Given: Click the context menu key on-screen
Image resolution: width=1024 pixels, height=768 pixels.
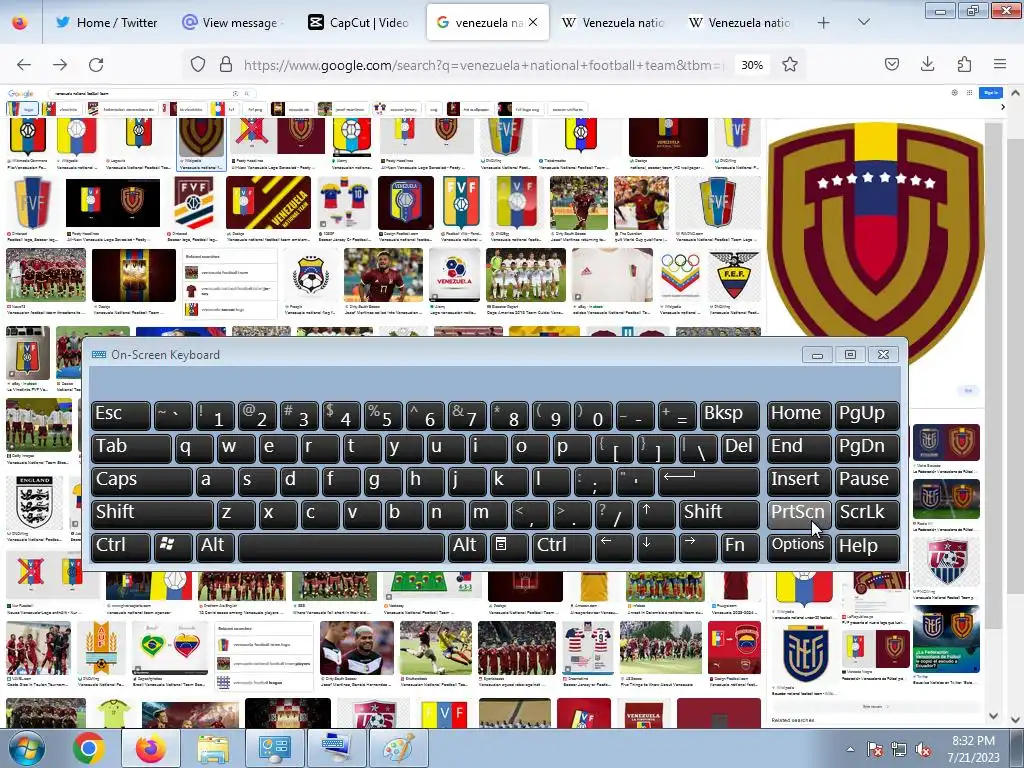Looking at the screenshot, I should pos(509,547).
